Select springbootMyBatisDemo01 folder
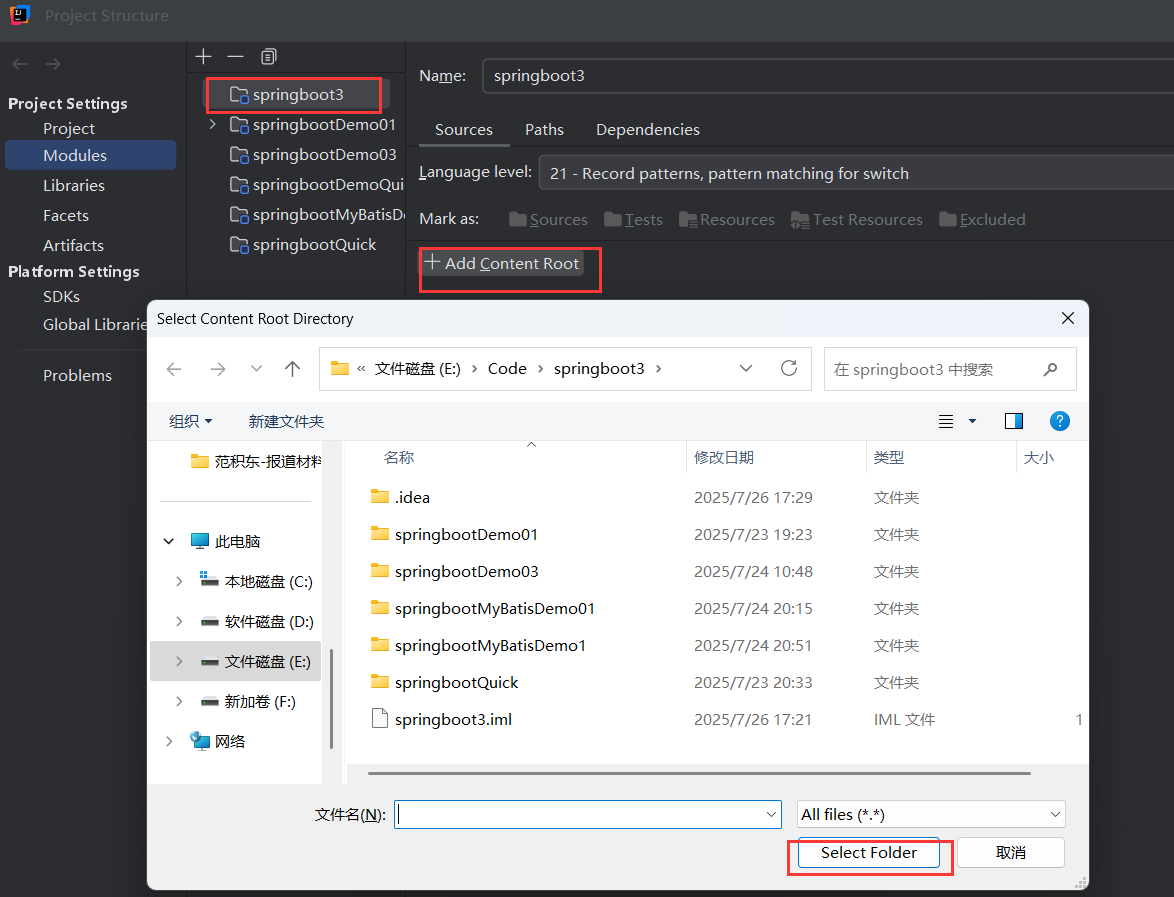 click(483, 609)
